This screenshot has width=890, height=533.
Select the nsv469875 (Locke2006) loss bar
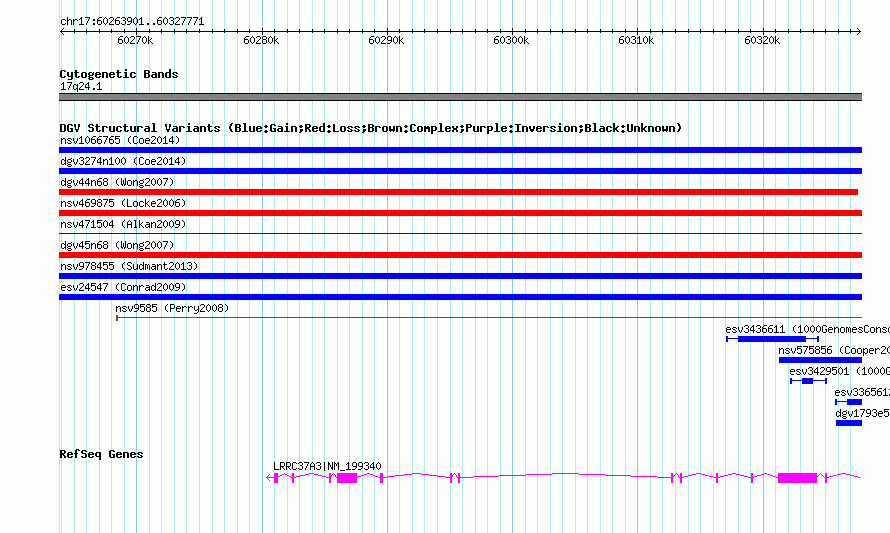point(460,213)
